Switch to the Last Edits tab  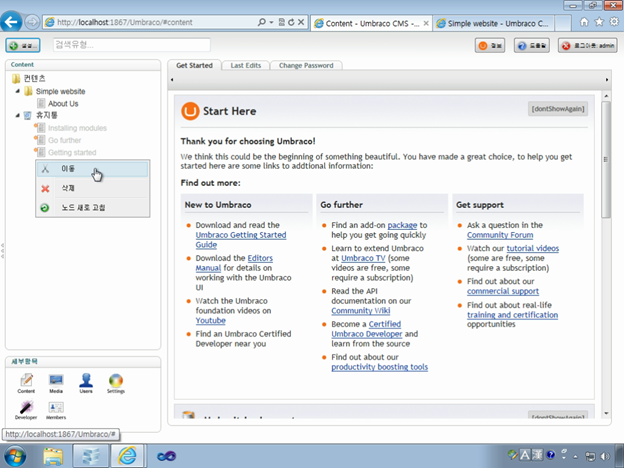click(246, 65)
